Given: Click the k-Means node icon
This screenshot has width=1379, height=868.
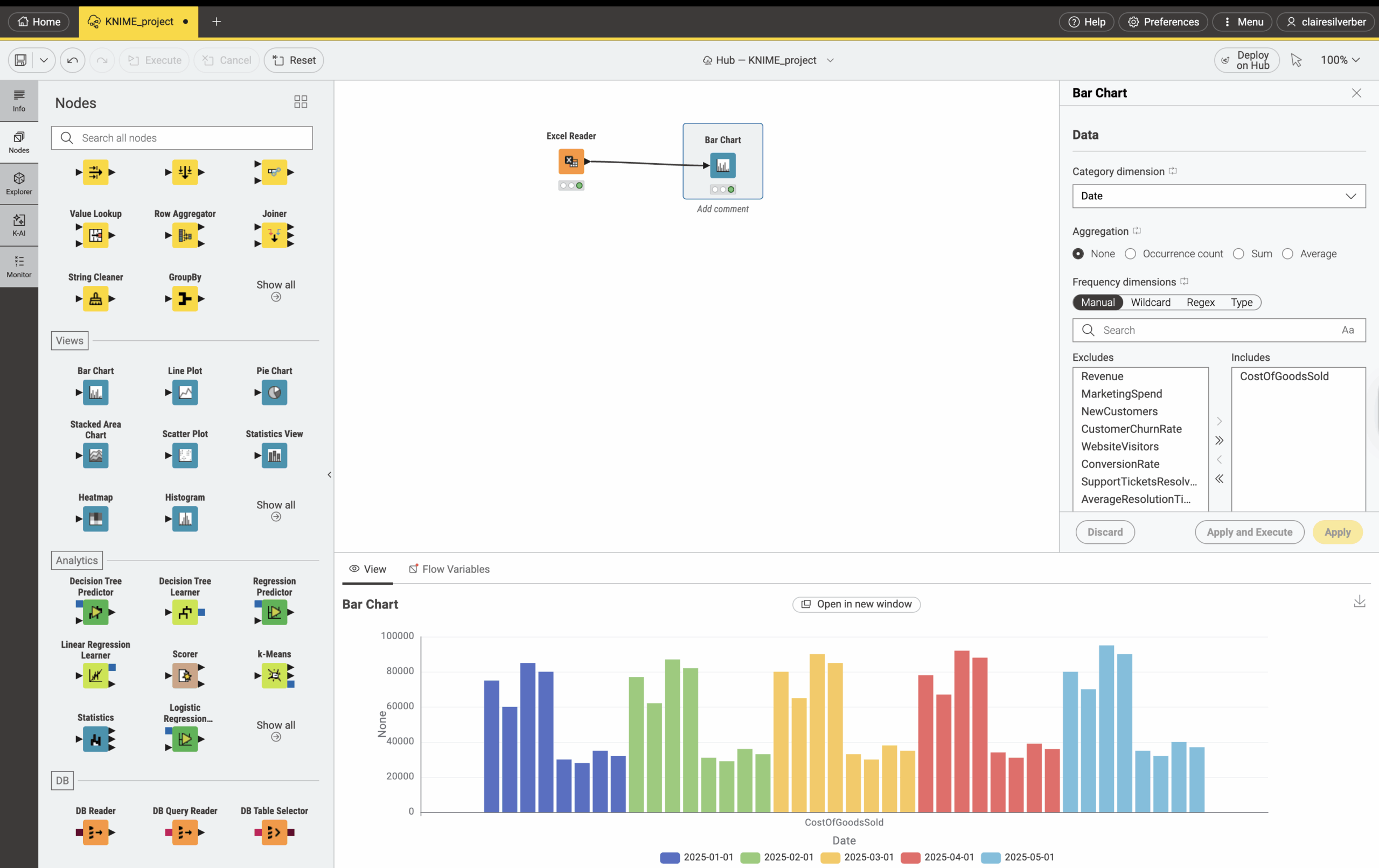Looking at the screenshot, I should [x=274, y=676].
